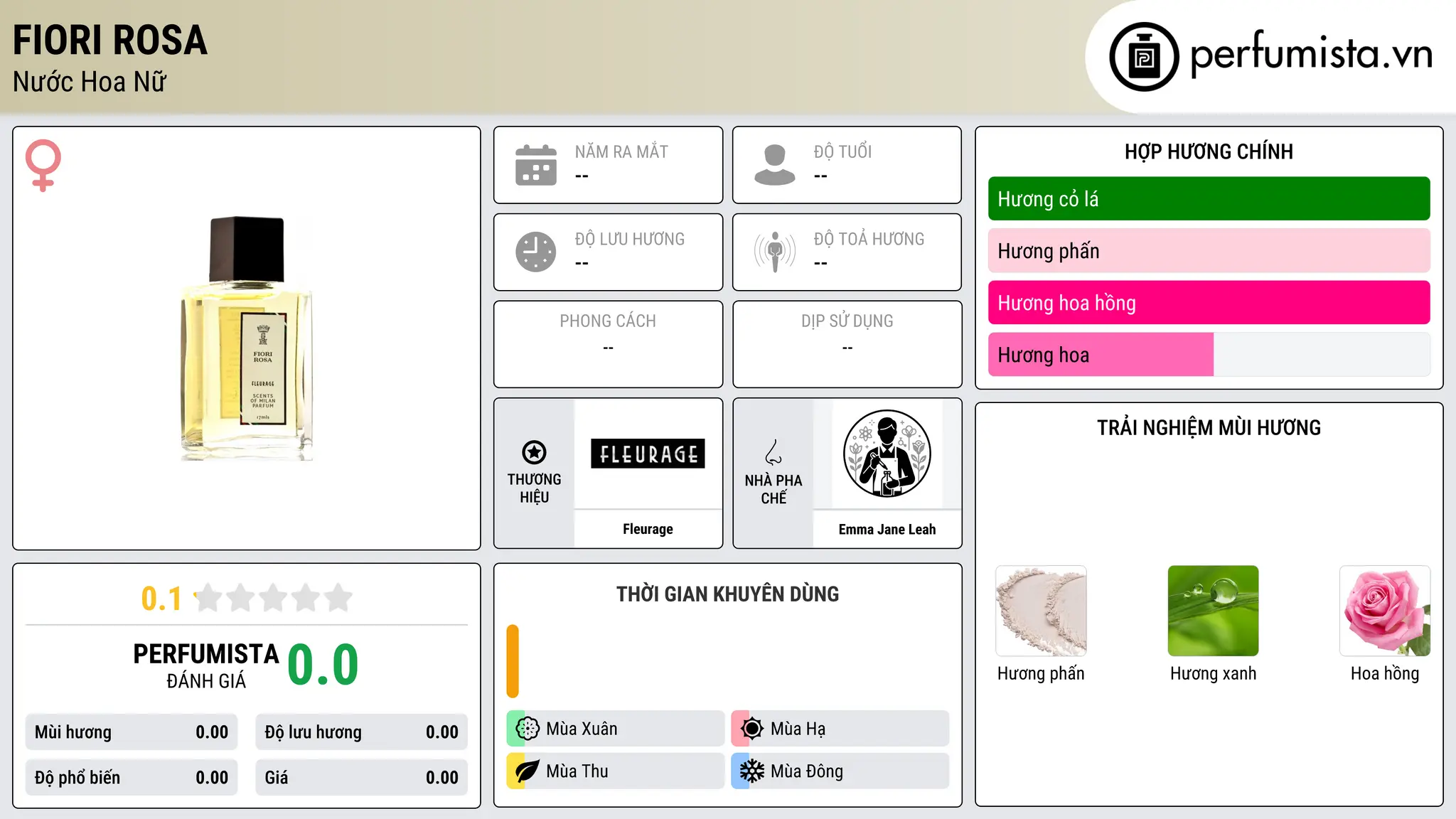Select the Hương phấn powder note image
The height and width of the screenshot is (819, 1456).
click(x=1041, y=611)
